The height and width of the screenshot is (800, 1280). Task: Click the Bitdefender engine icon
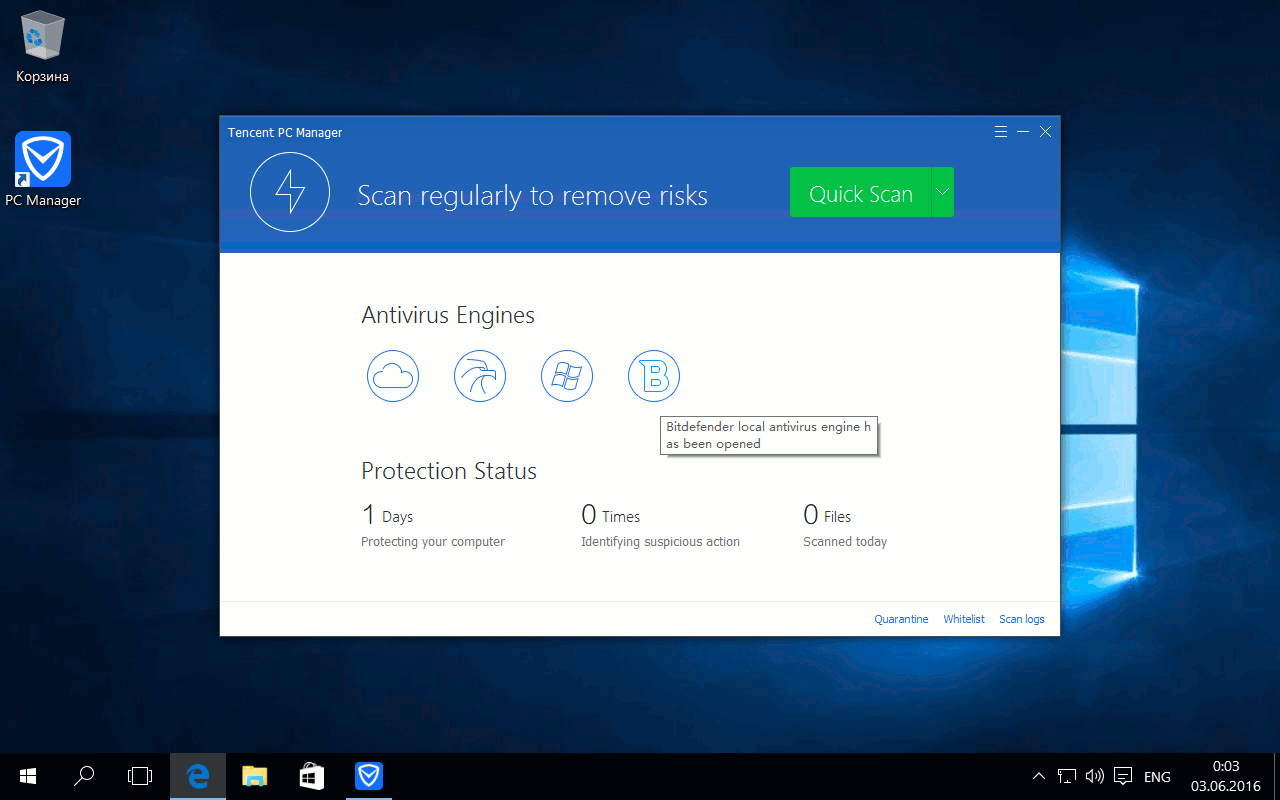[654, 376]
